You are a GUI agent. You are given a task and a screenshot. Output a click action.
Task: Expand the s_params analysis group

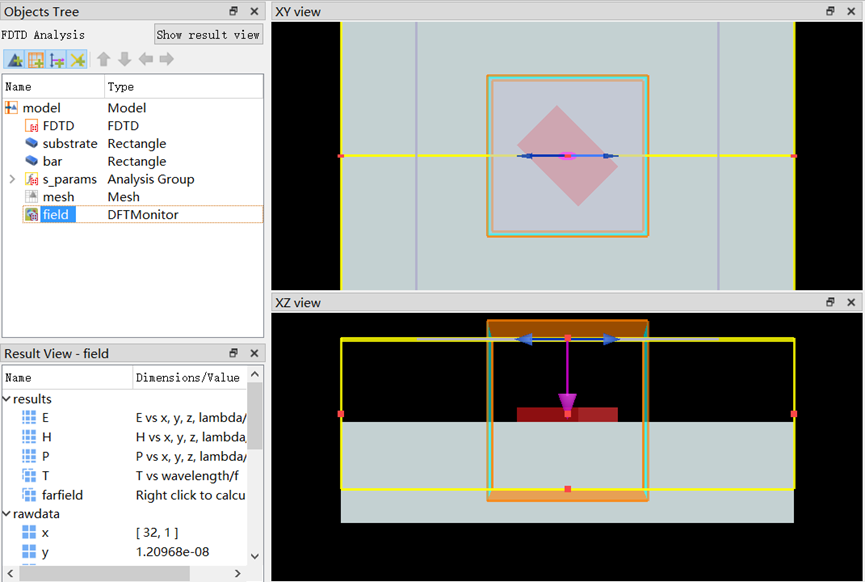12,179
